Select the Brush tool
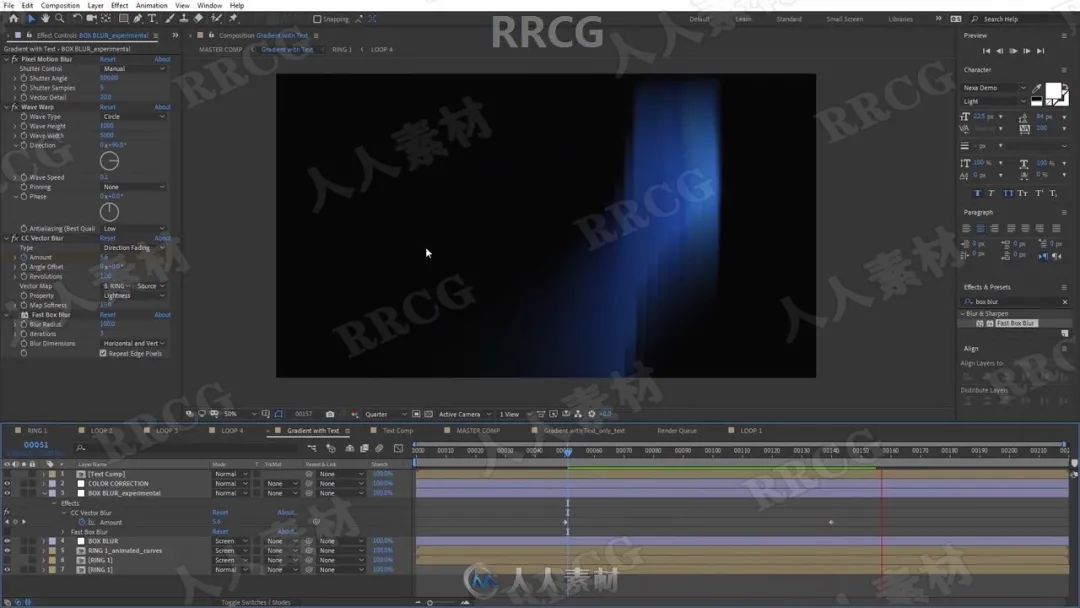 (169, 17)
